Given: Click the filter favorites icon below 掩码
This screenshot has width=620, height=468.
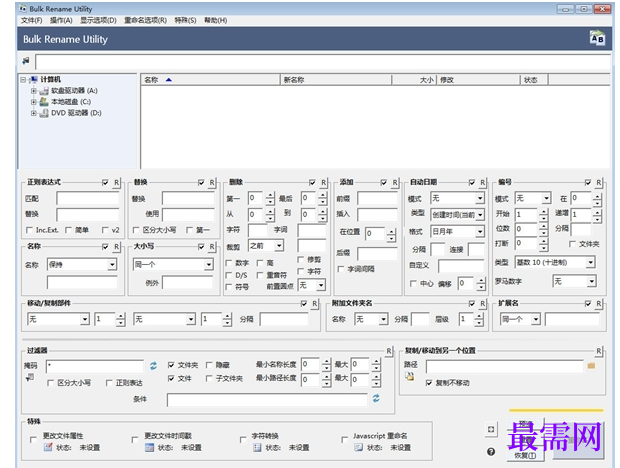Looking at the screenshot, I should 30,377.
